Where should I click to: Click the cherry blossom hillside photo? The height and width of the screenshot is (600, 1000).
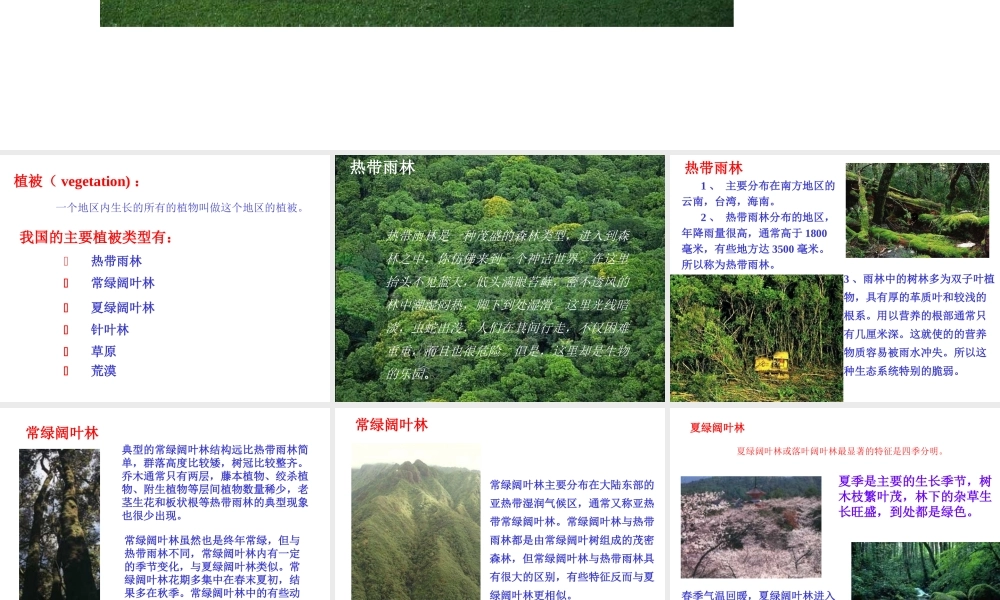(x=751, y=527)
